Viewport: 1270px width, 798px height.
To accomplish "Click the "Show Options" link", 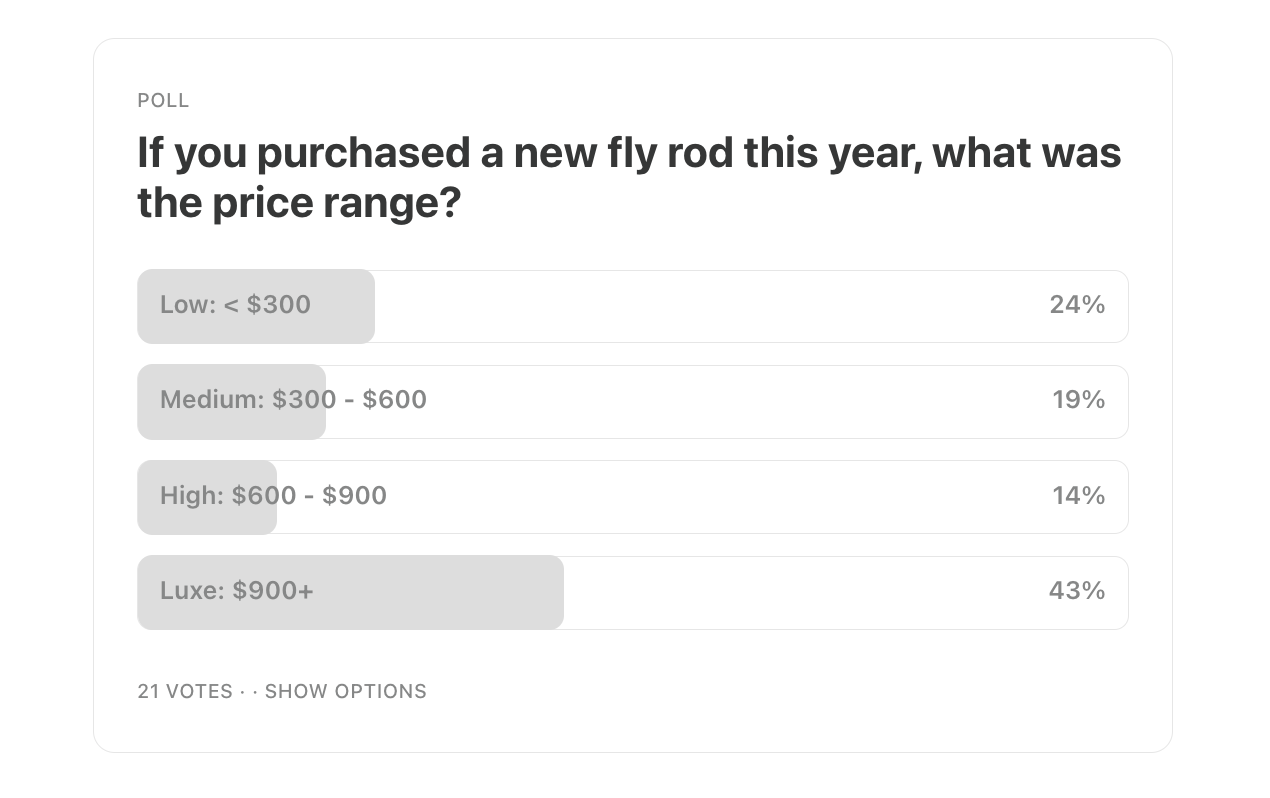I will pyautogui.click(x=346, y=691).
